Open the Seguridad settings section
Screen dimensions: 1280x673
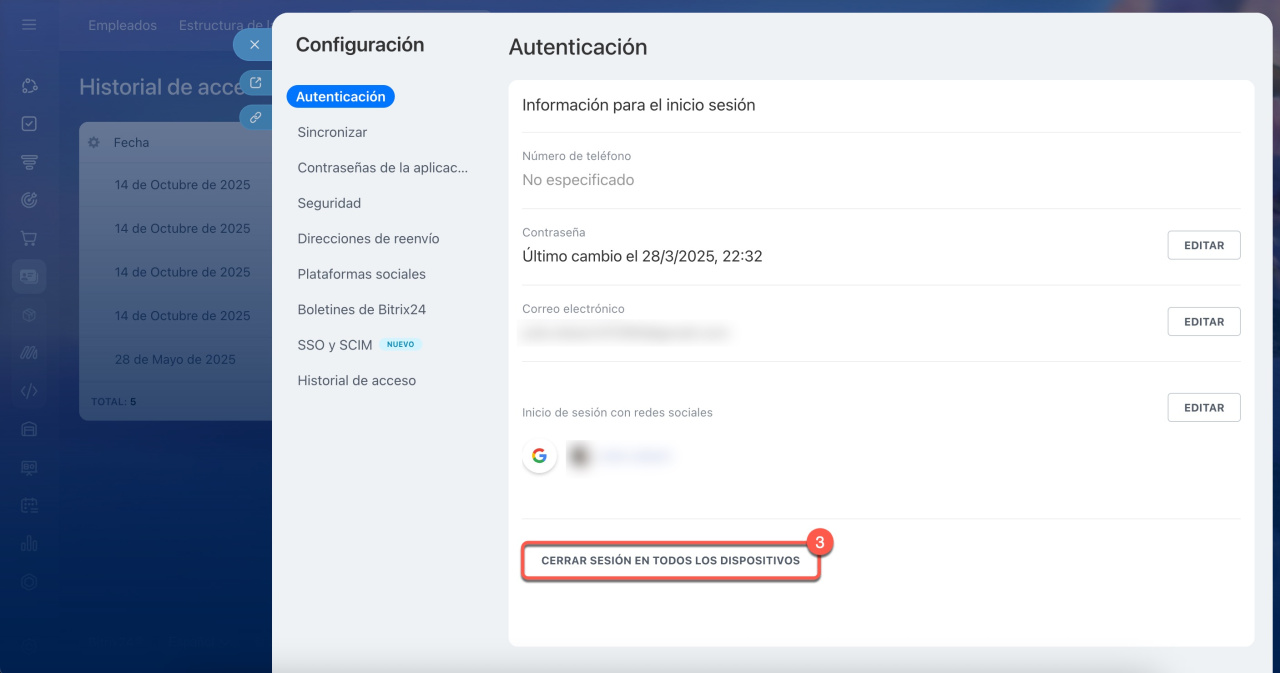pyautogui.click(x=329, y=203)
